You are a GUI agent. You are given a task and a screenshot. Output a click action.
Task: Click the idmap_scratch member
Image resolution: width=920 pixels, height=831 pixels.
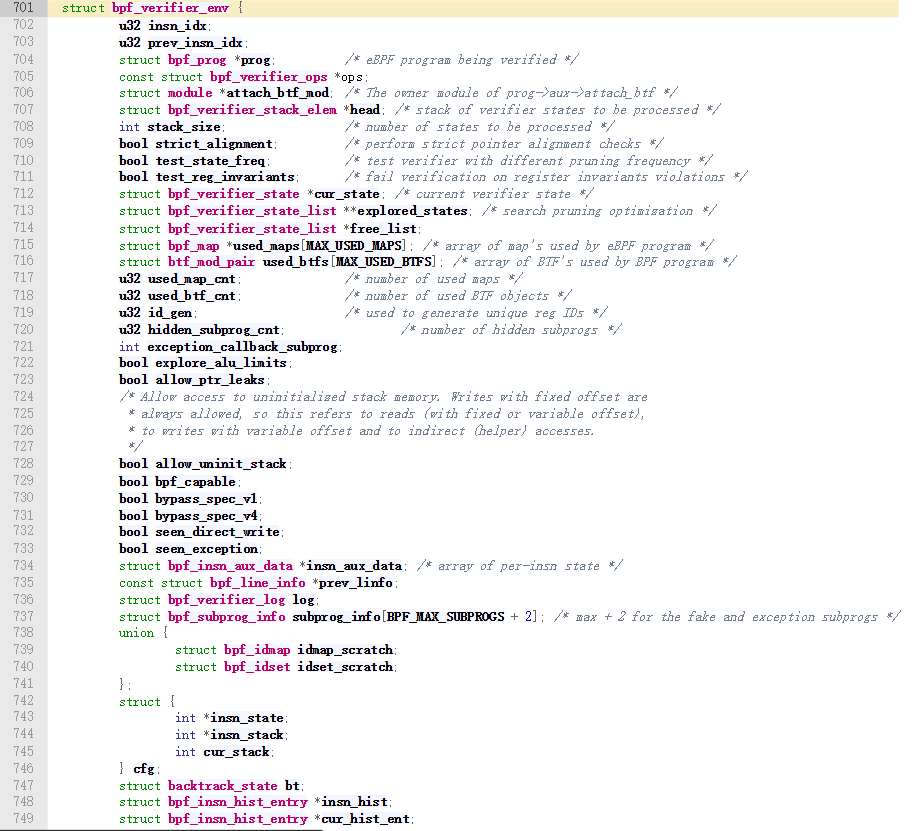[x=345, y=650]
